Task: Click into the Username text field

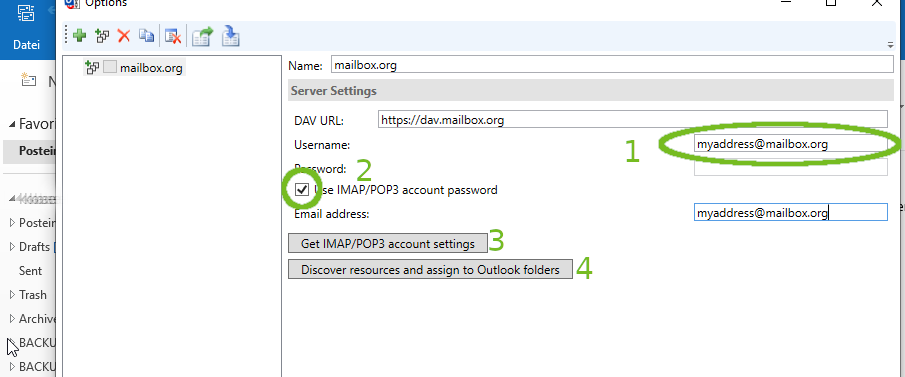Action: click(790, 144)
